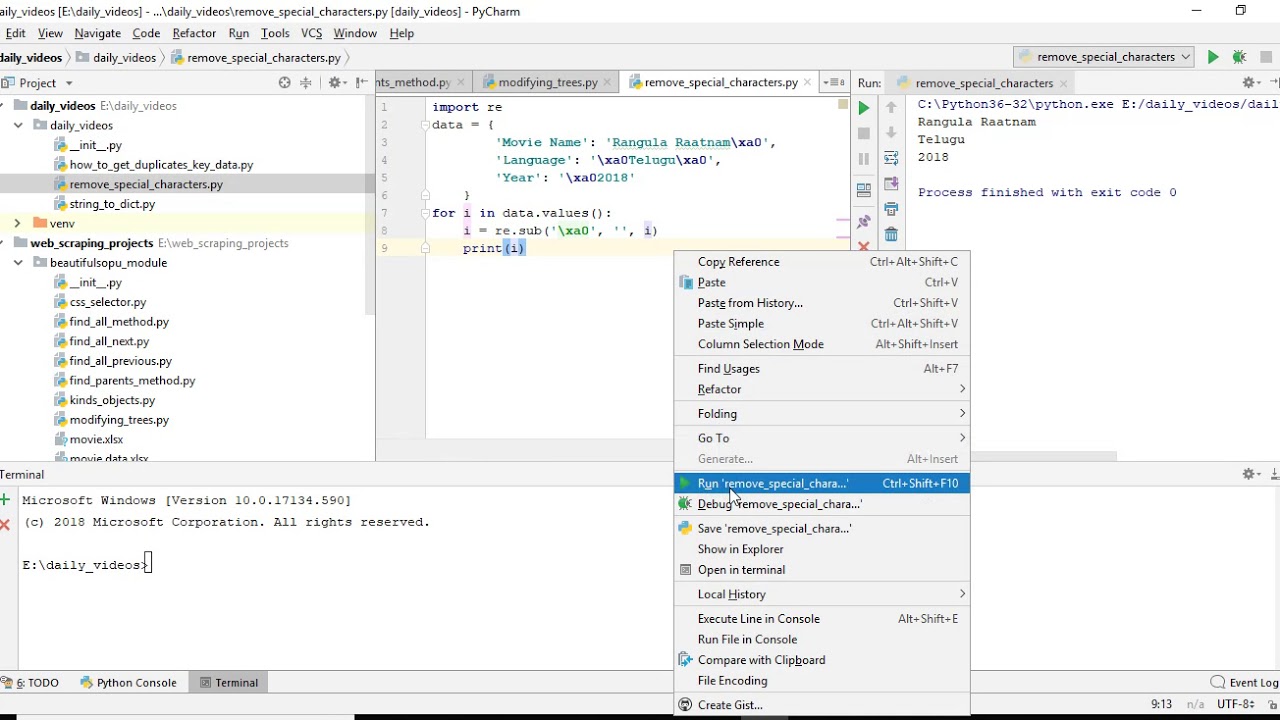The image size is (1280, 720).
Task: Select string_to_dict.py in the project tree
Action: [112, 204]
